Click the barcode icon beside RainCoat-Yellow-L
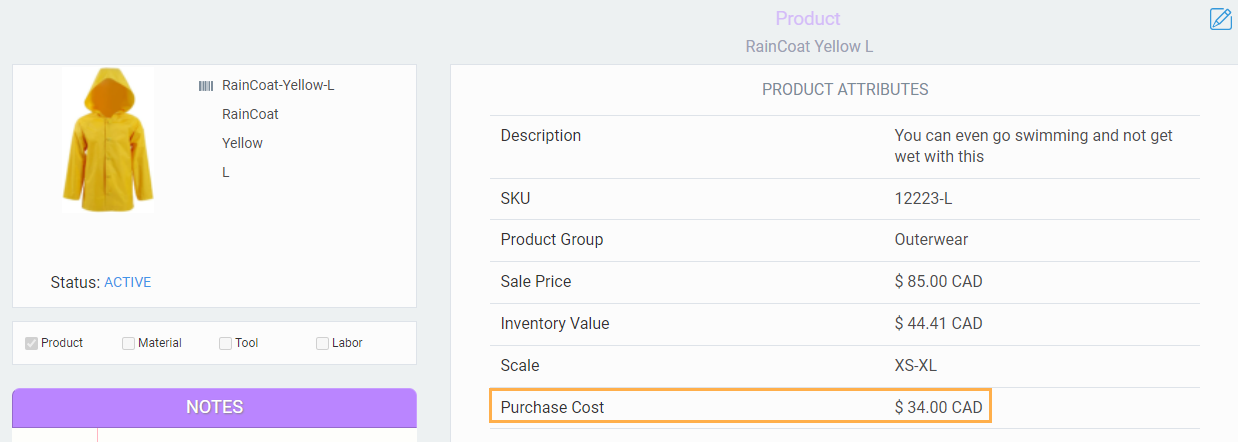The height and width of the screenshot is (442, 1238). click(206, 86)
